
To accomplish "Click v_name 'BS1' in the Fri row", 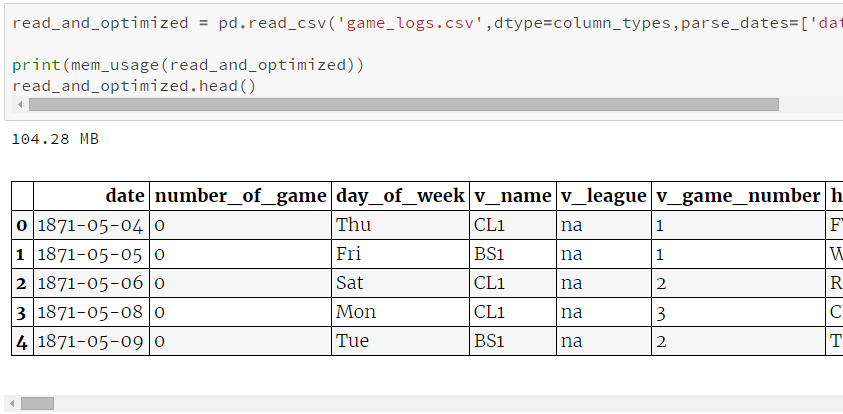I will (x=513, y=254).
